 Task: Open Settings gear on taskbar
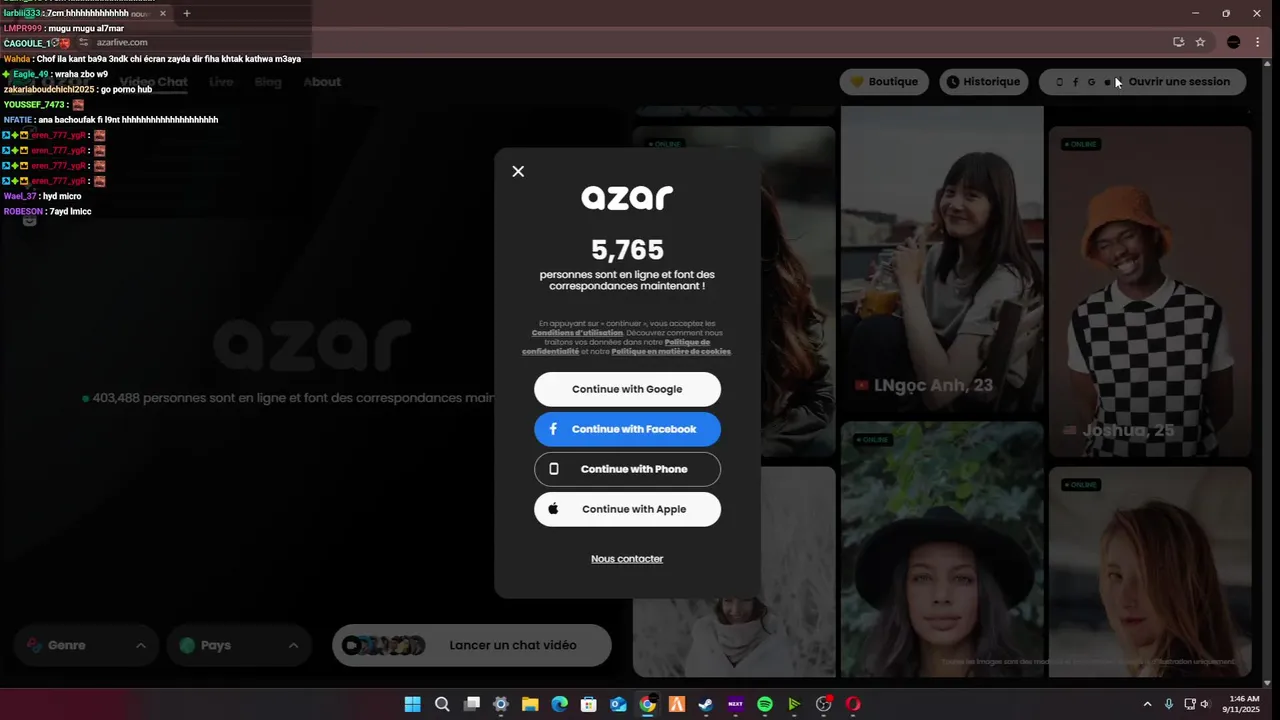[501, 704]
